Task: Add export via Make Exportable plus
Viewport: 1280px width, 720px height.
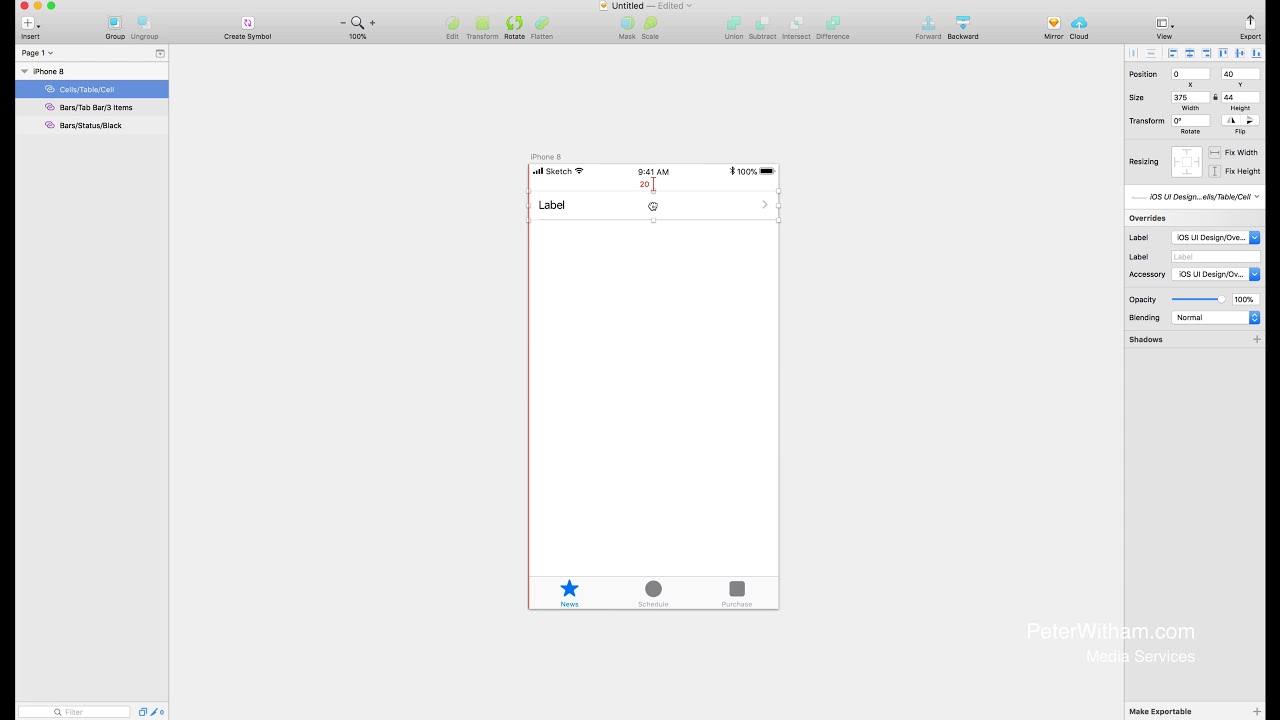Action: click(x=1257, y=711)
